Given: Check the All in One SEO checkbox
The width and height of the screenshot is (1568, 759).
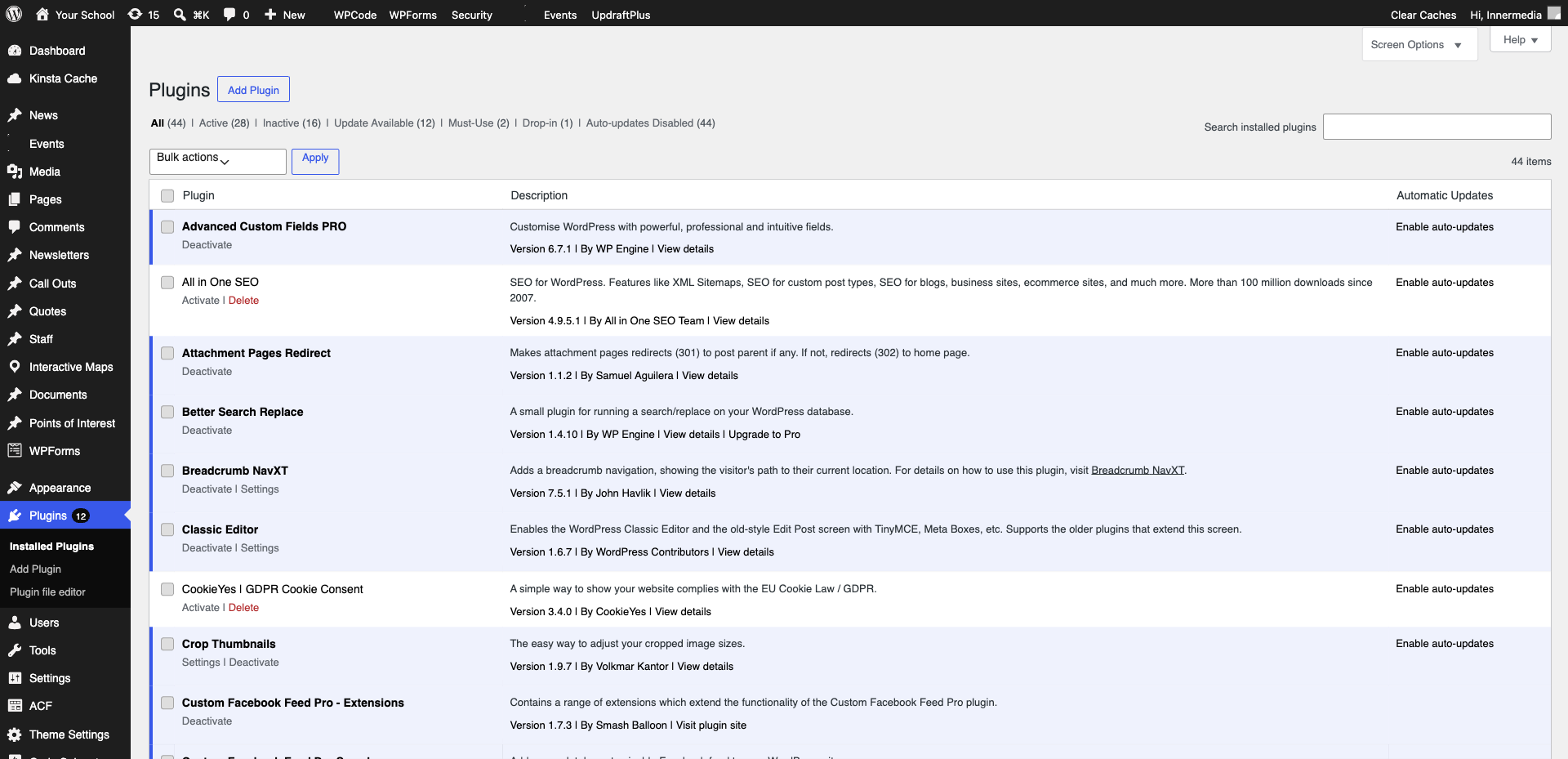Looking at the screenshot, I should 167,282.
